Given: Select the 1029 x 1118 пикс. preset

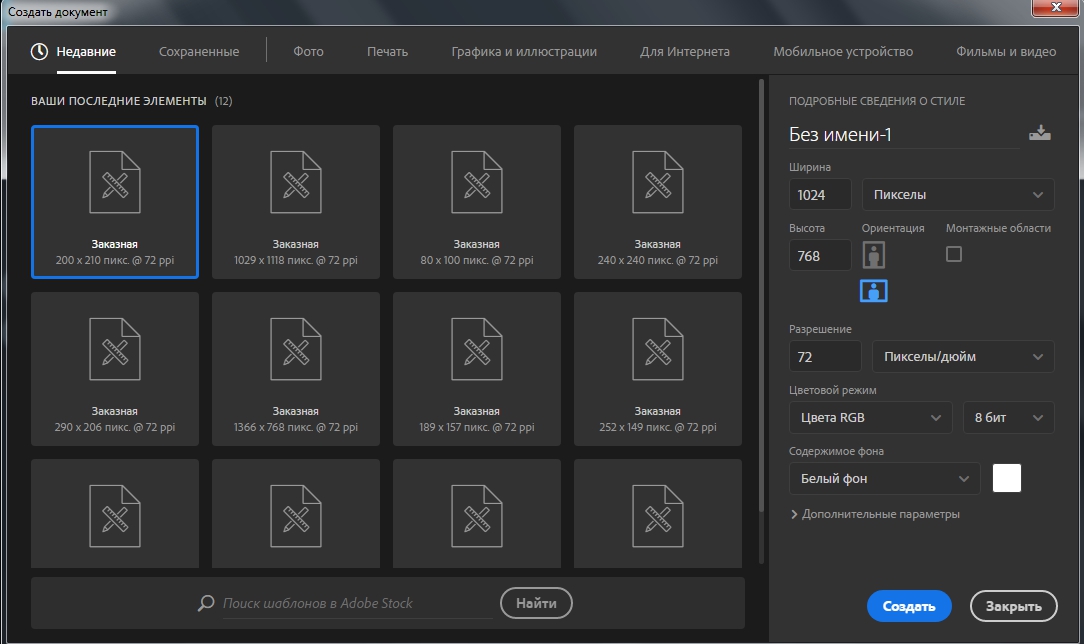Looking at the screenshot, I should tap(296, 202).
